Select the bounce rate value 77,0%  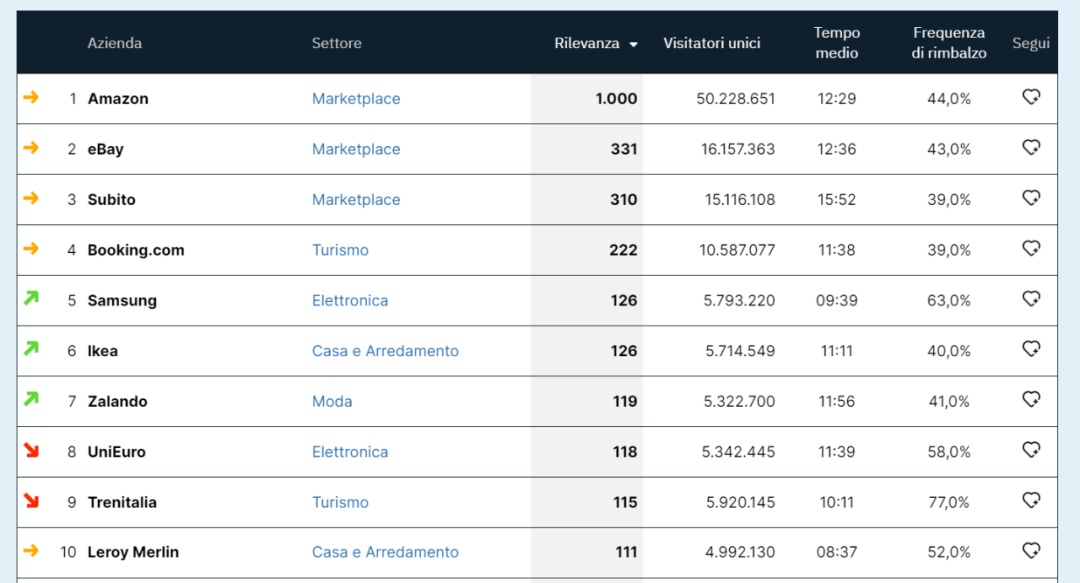click(x=949, y=502)
